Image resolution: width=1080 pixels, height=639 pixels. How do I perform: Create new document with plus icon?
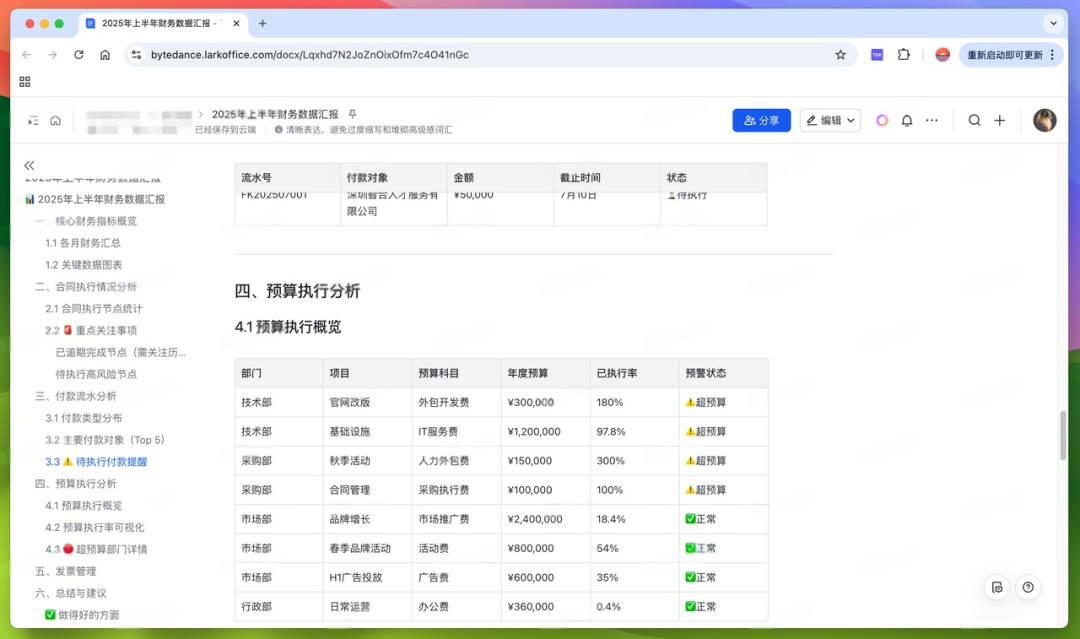[x=999, y=121]
